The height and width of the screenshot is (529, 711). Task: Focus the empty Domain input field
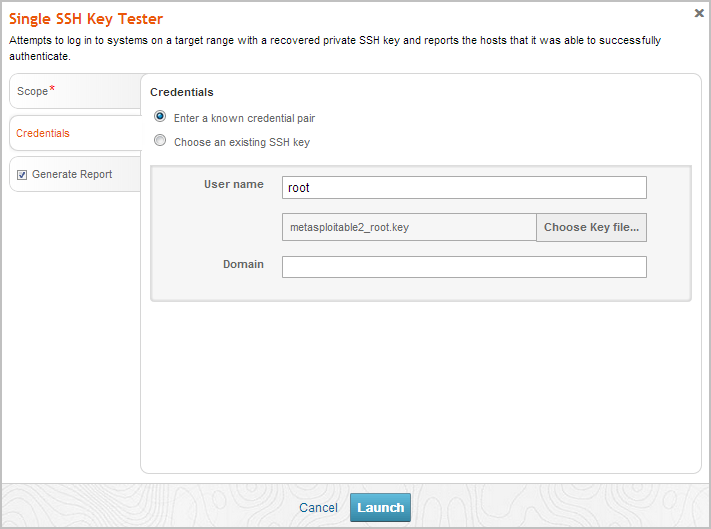(464, 267)
